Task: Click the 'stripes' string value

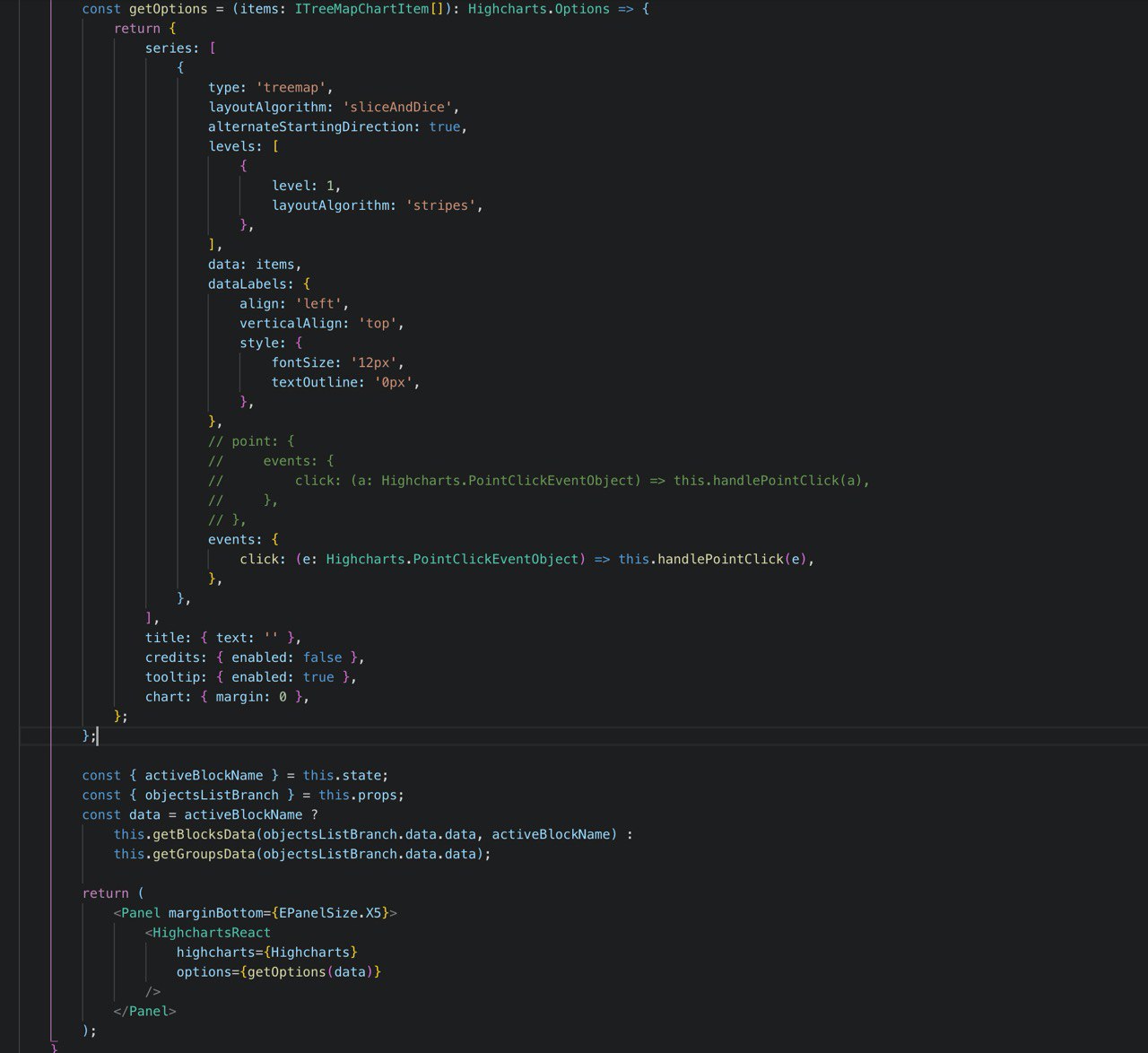Action: pos(440,206)
